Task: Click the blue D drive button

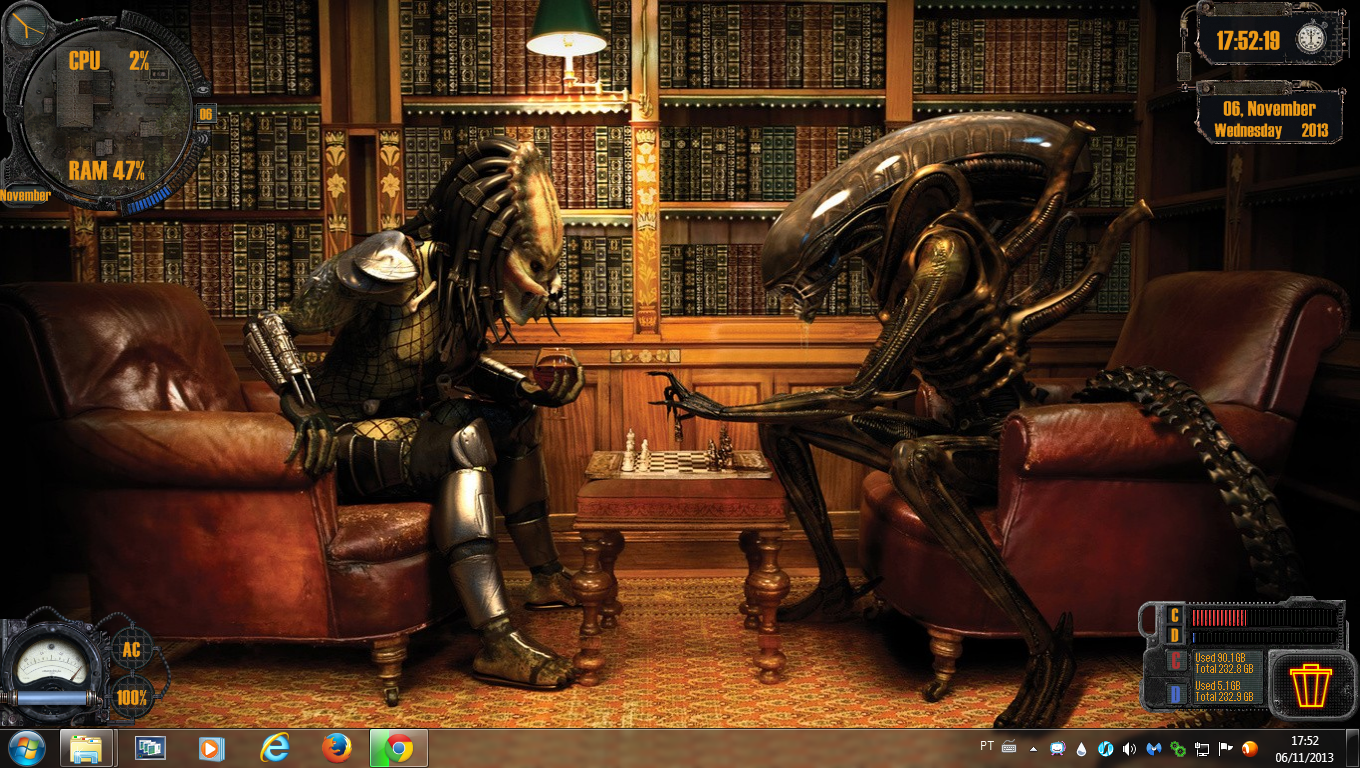Action: tap(1176, 692)
